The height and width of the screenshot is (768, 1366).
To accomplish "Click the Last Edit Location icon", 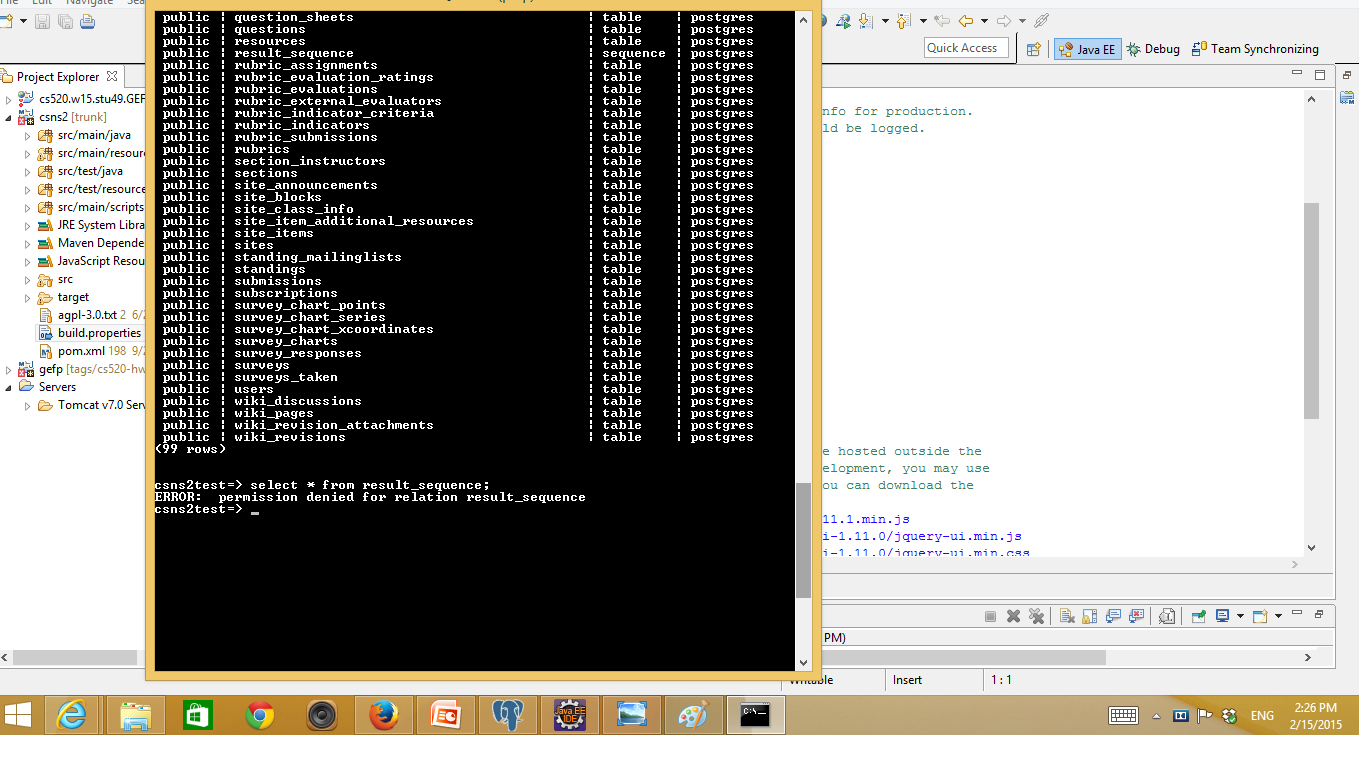I will [943, 20].
